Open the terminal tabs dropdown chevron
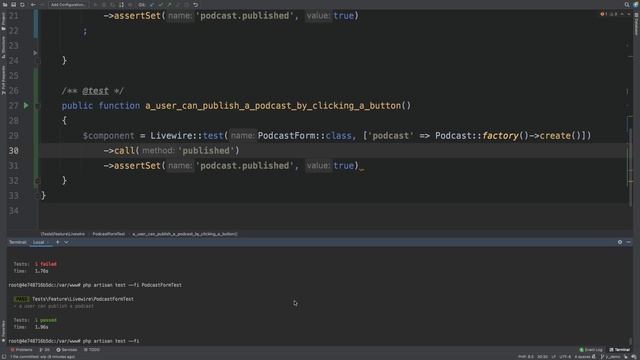 pos(66,242)
